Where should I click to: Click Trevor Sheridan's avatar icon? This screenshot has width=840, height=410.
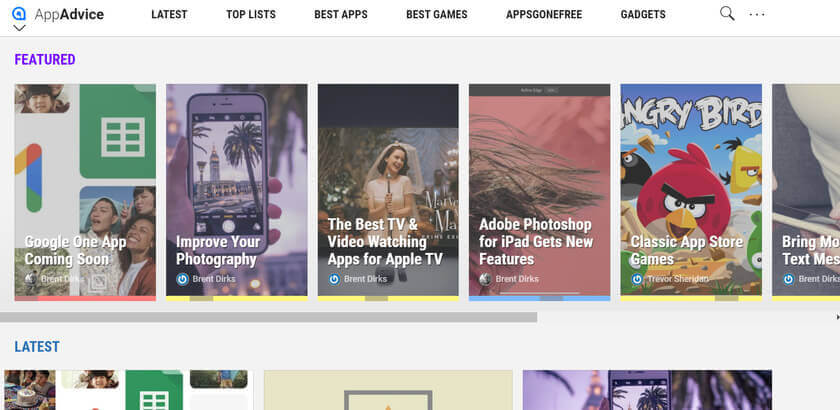pyautogui.click(x=637, y=279)
